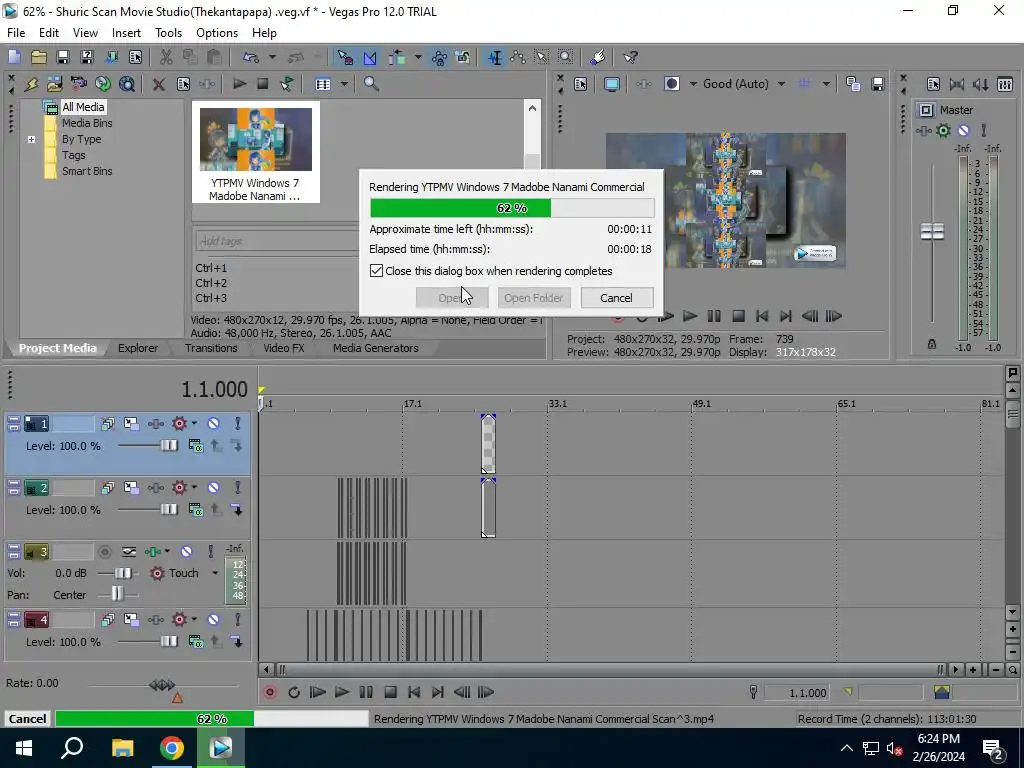
Task: Open the Touch automation mode dropdown on track 3
Action: [x=215, y=573]
